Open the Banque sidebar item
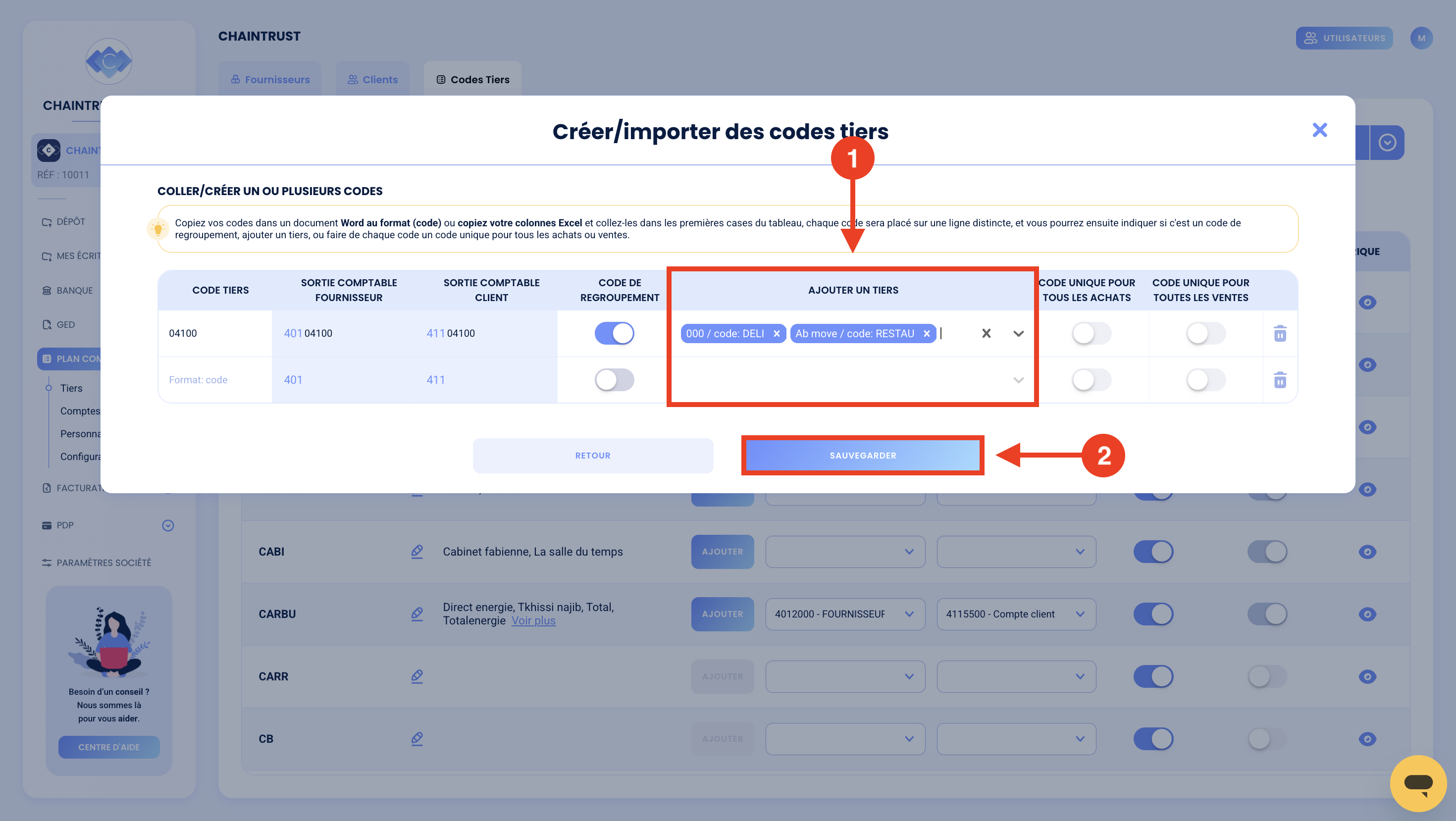This screenshot has height=821, width=1456. pyautogui.click(x=67, y=291)
